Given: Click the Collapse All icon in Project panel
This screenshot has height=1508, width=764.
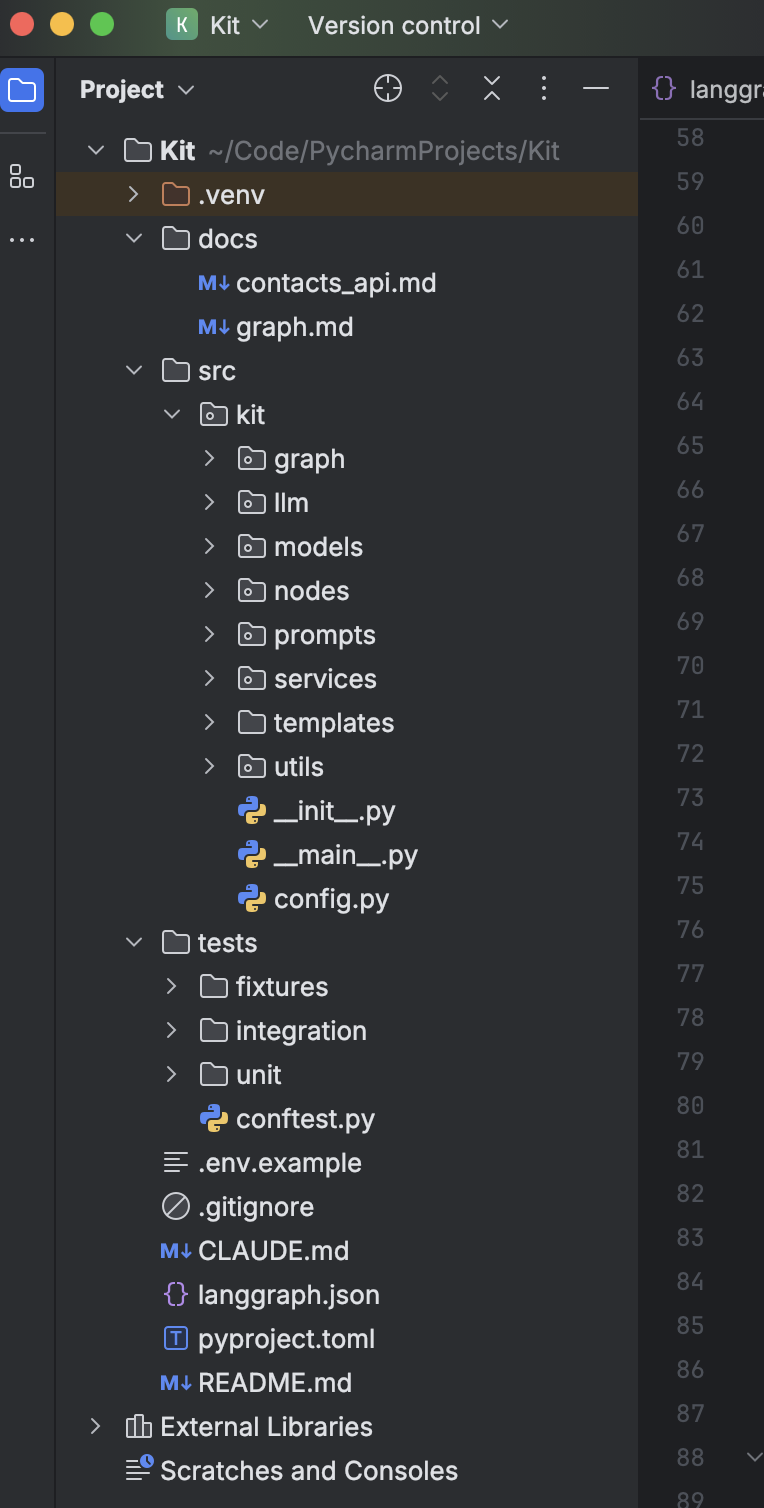Looking at the screenshot, I should tap(492, 89).
